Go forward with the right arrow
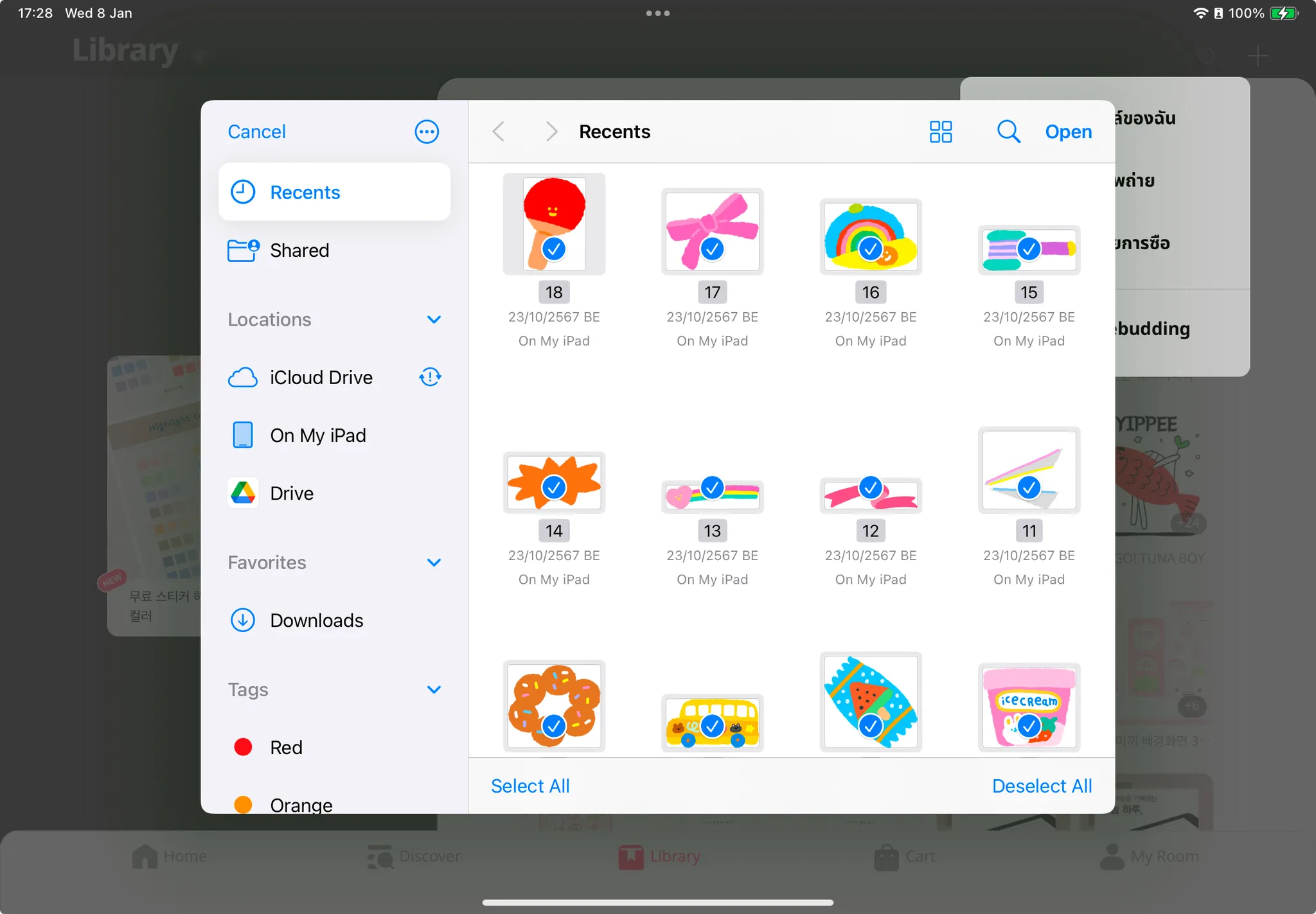 tap(551, 132)
